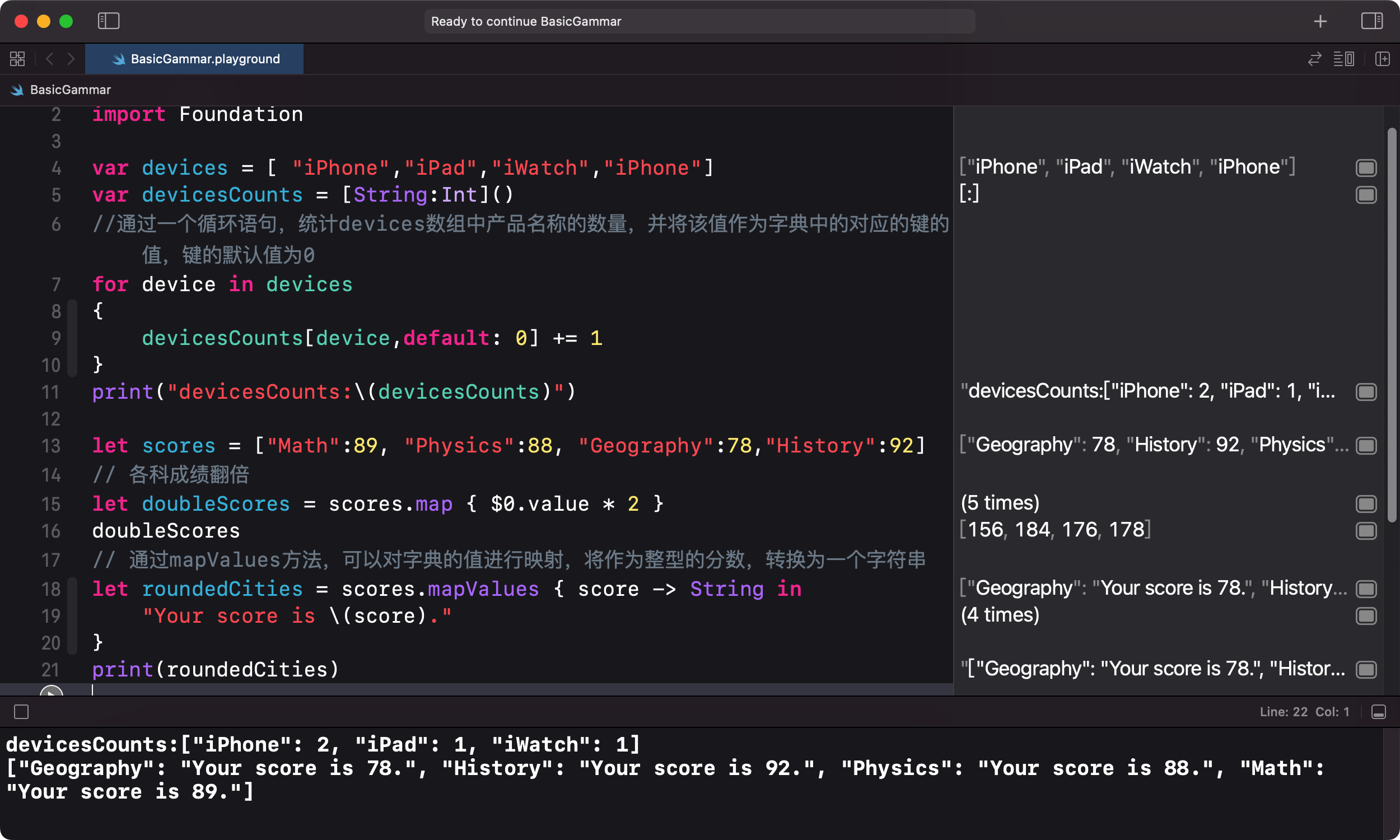The width and height of the screenshot is (1400, 840).
Task: Open the code review swap arrows
Action: tap(1314, 59)
